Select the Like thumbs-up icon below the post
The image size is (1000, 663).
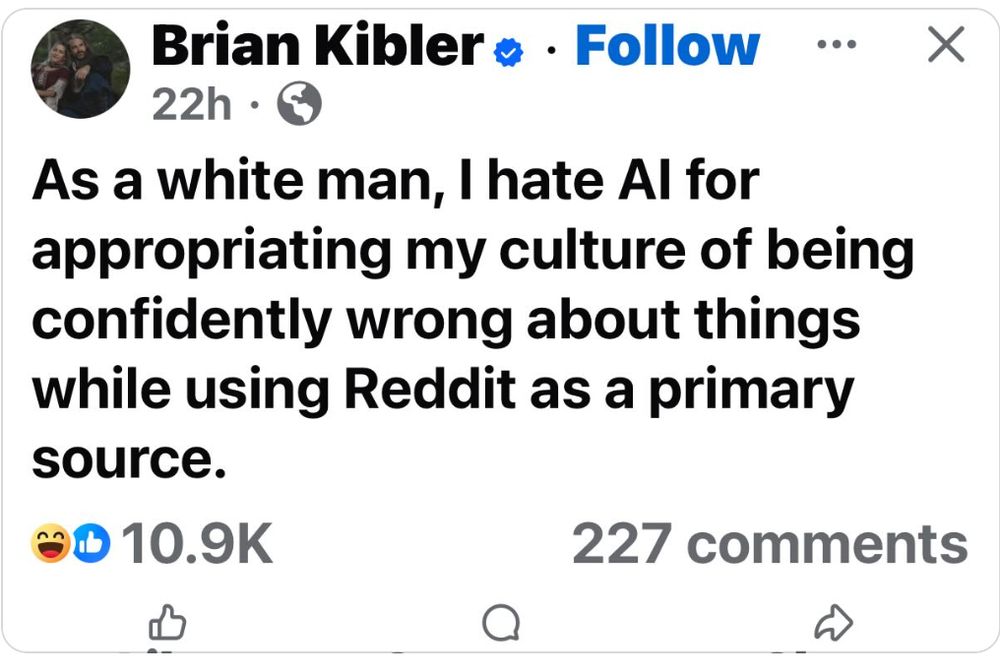166,621
